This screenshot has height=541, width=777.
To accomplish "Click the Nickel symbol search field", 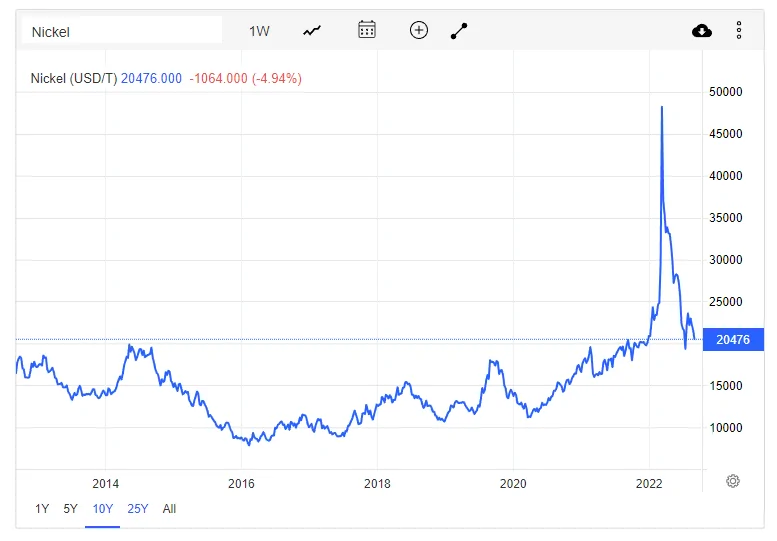I will [x=122, y=32].
